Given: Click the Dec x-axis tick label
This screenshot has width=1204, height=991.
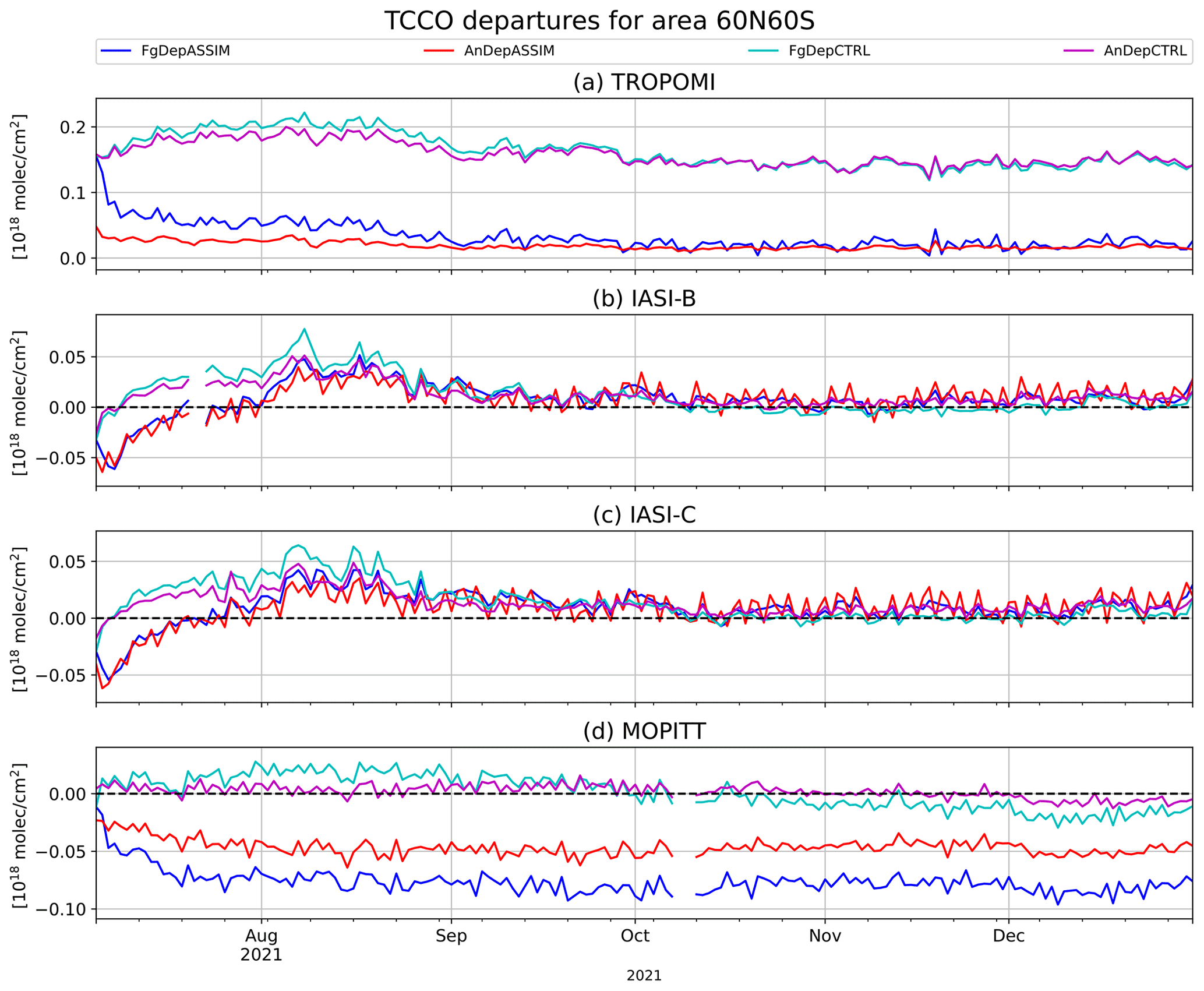Looking at the screenshot, I should [1008, 936].
